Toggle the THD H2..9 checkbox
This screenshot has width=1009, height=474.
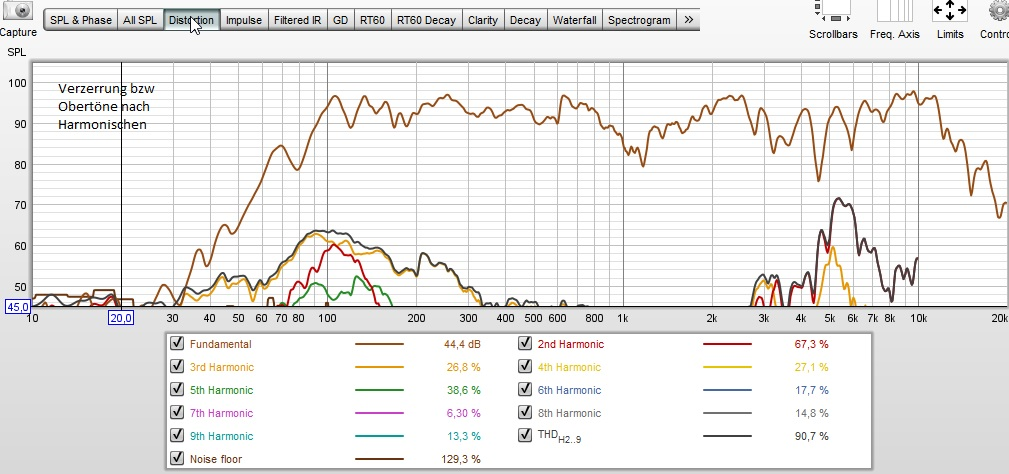coord(525,435)
